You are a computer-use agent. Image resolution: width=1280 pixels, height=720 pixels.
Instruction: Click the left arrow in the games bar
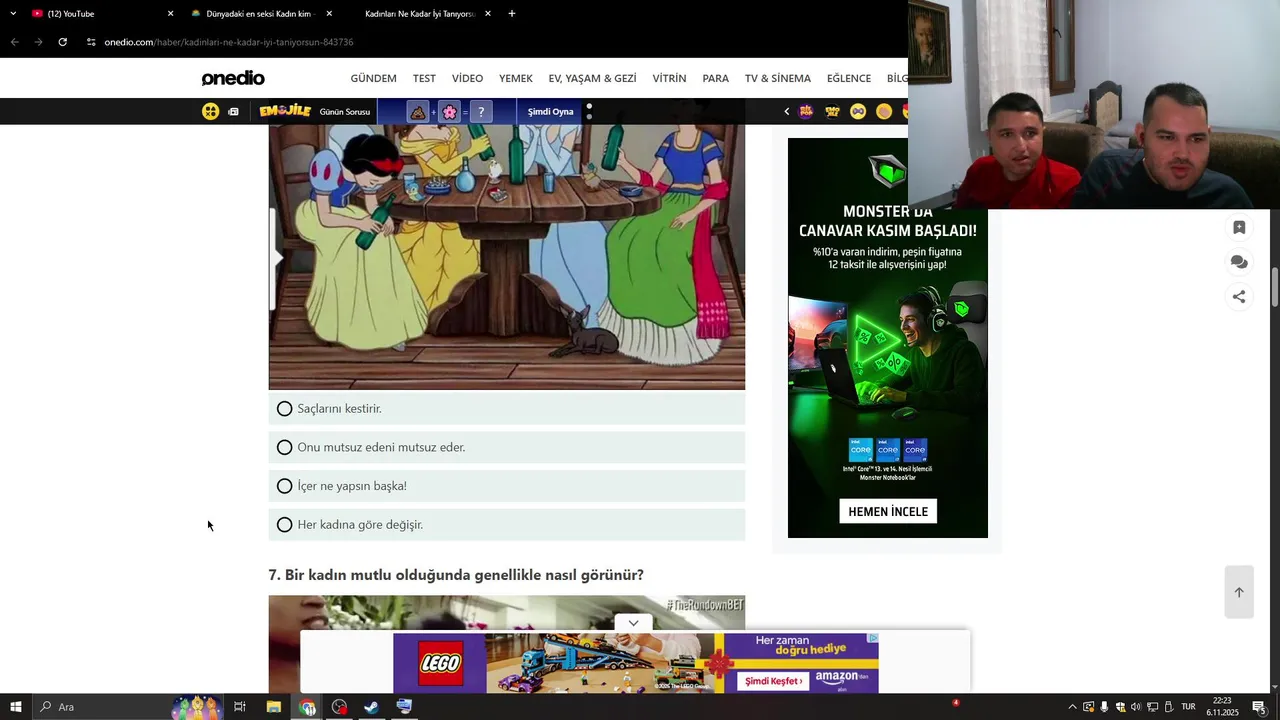(x=786, y=112)
